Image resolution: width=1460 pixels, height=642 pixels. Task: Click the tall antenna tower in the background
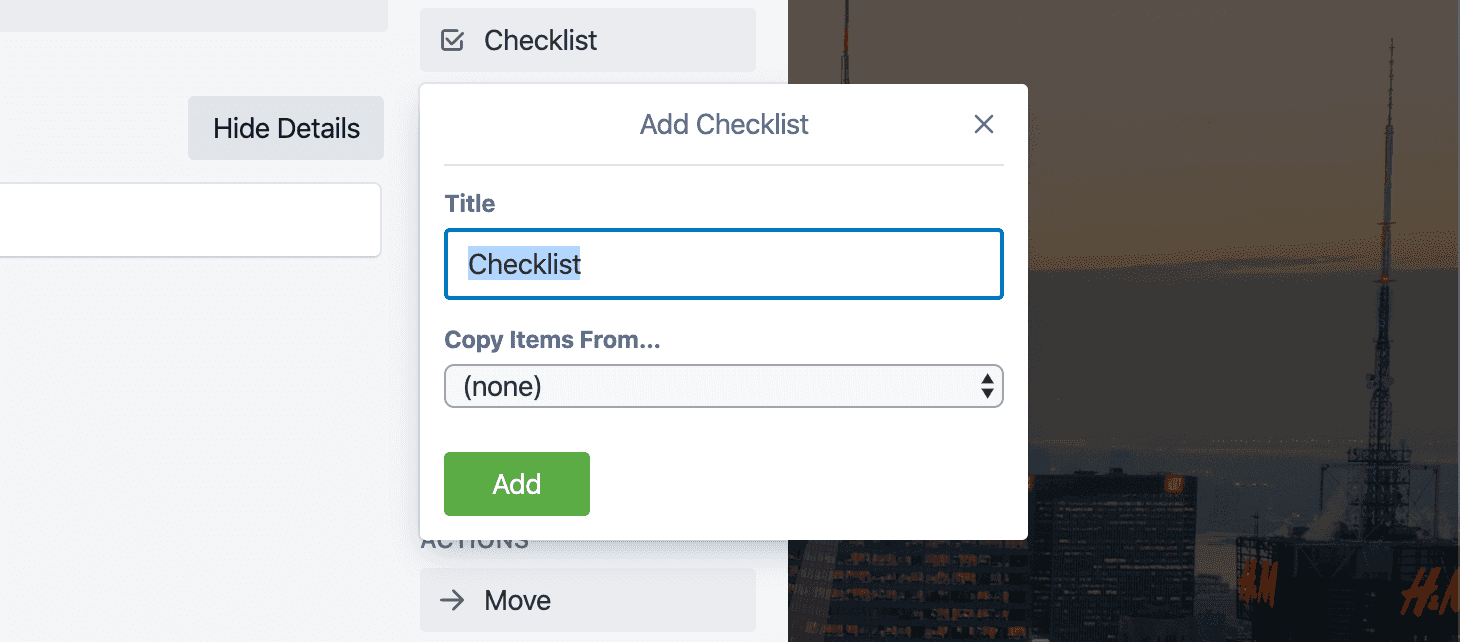[x=1387, y=250]
